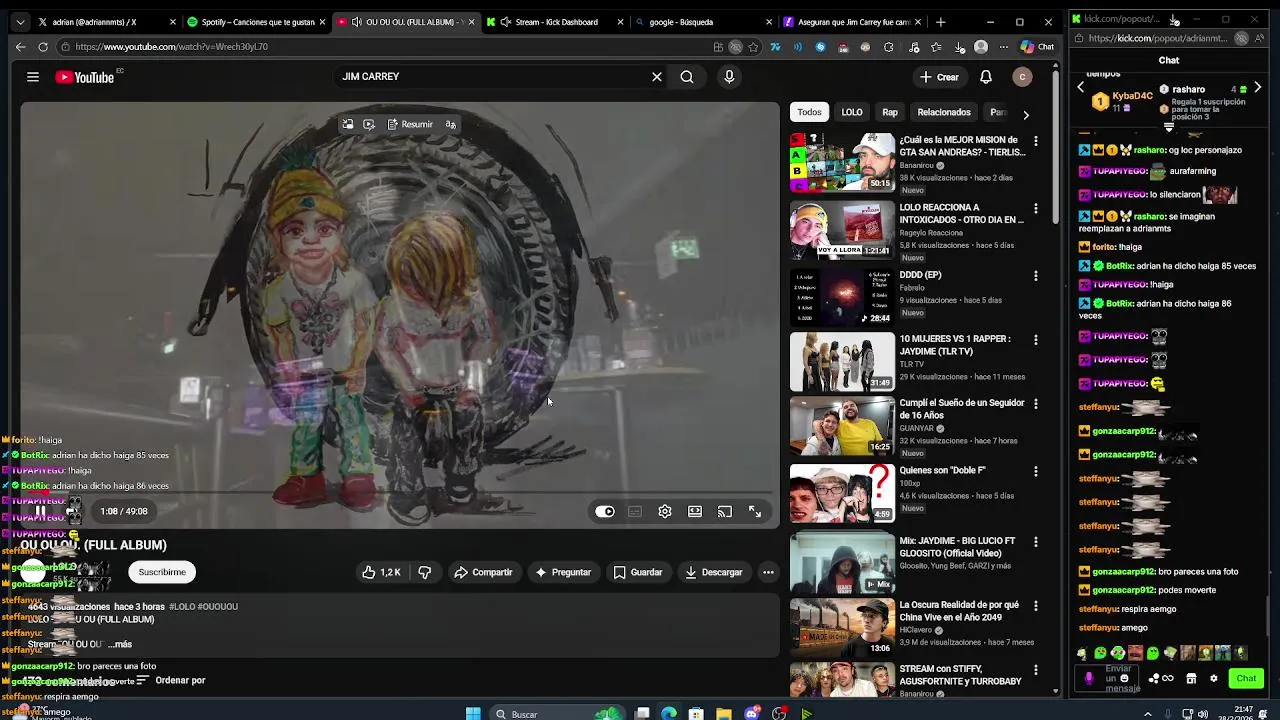This screenshot has height=720, width=1280.
Task: Open Kick chat shop icon
Action: click(1191, 678)
